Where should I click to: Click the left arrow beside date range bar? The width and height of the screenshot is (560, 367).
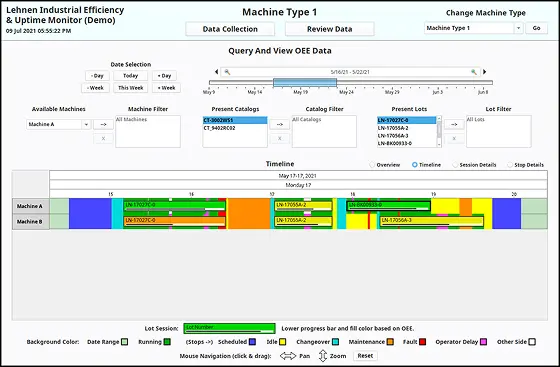tap(216, 72)
